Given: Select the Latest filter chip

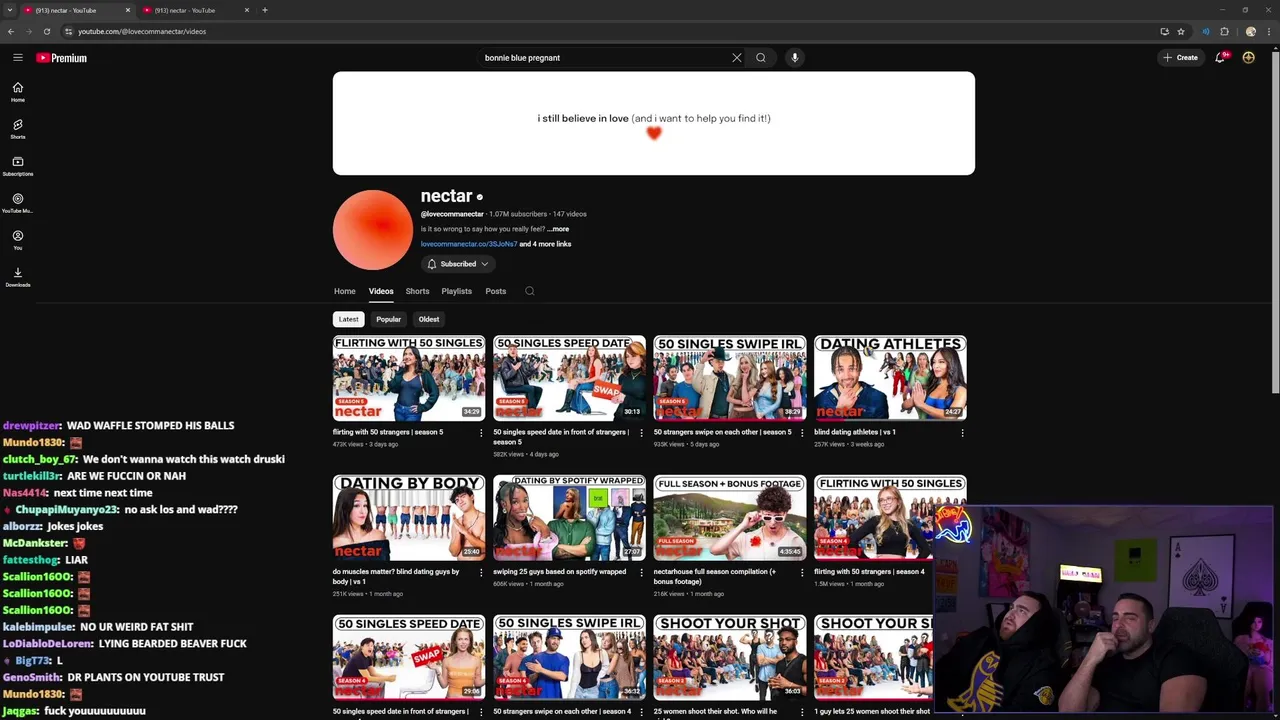Looking at the screenshot, I should click(x=348, y=319).
